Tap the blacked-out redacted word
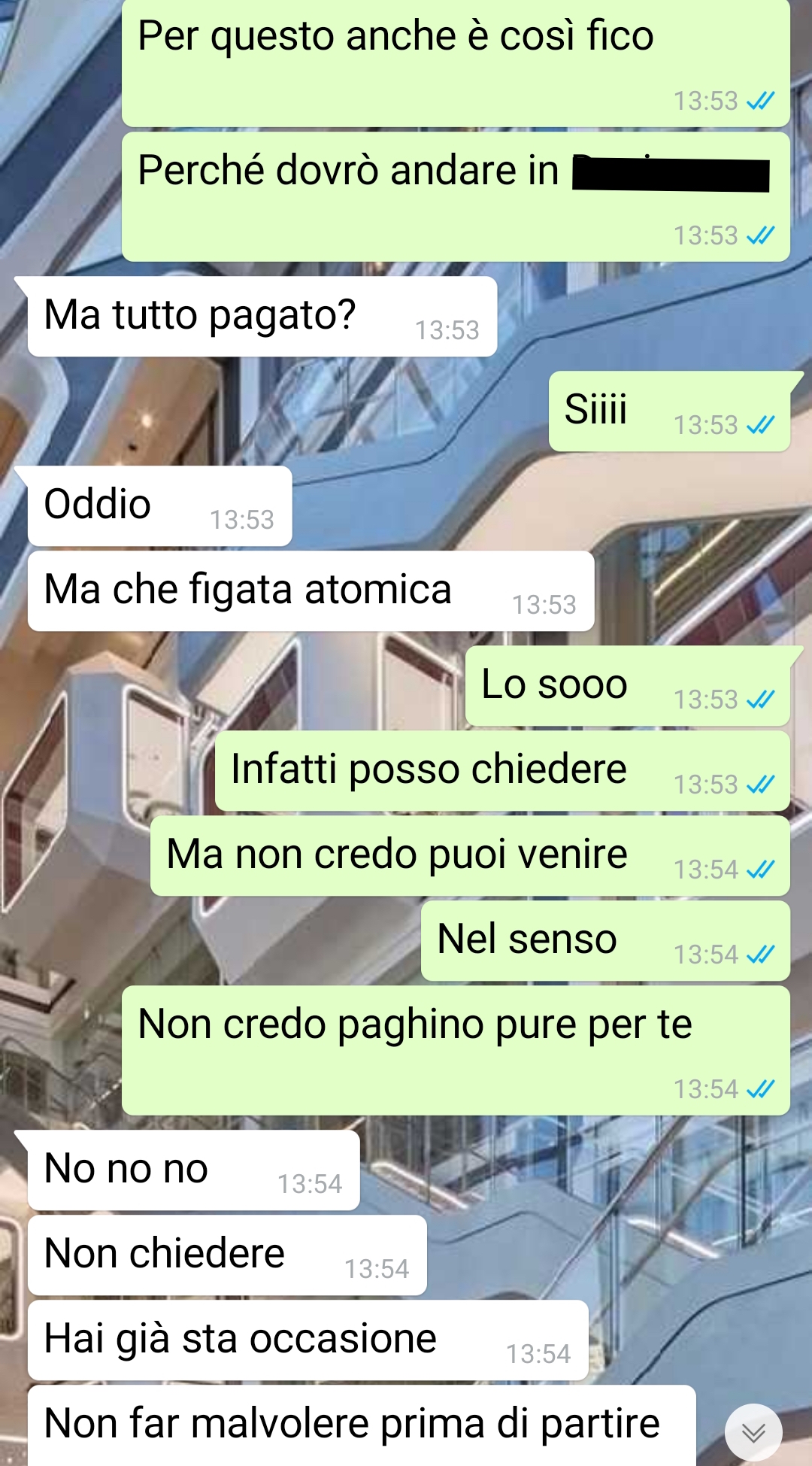Viewport: 812px width, 1466px height. click(x=671, y=173)
